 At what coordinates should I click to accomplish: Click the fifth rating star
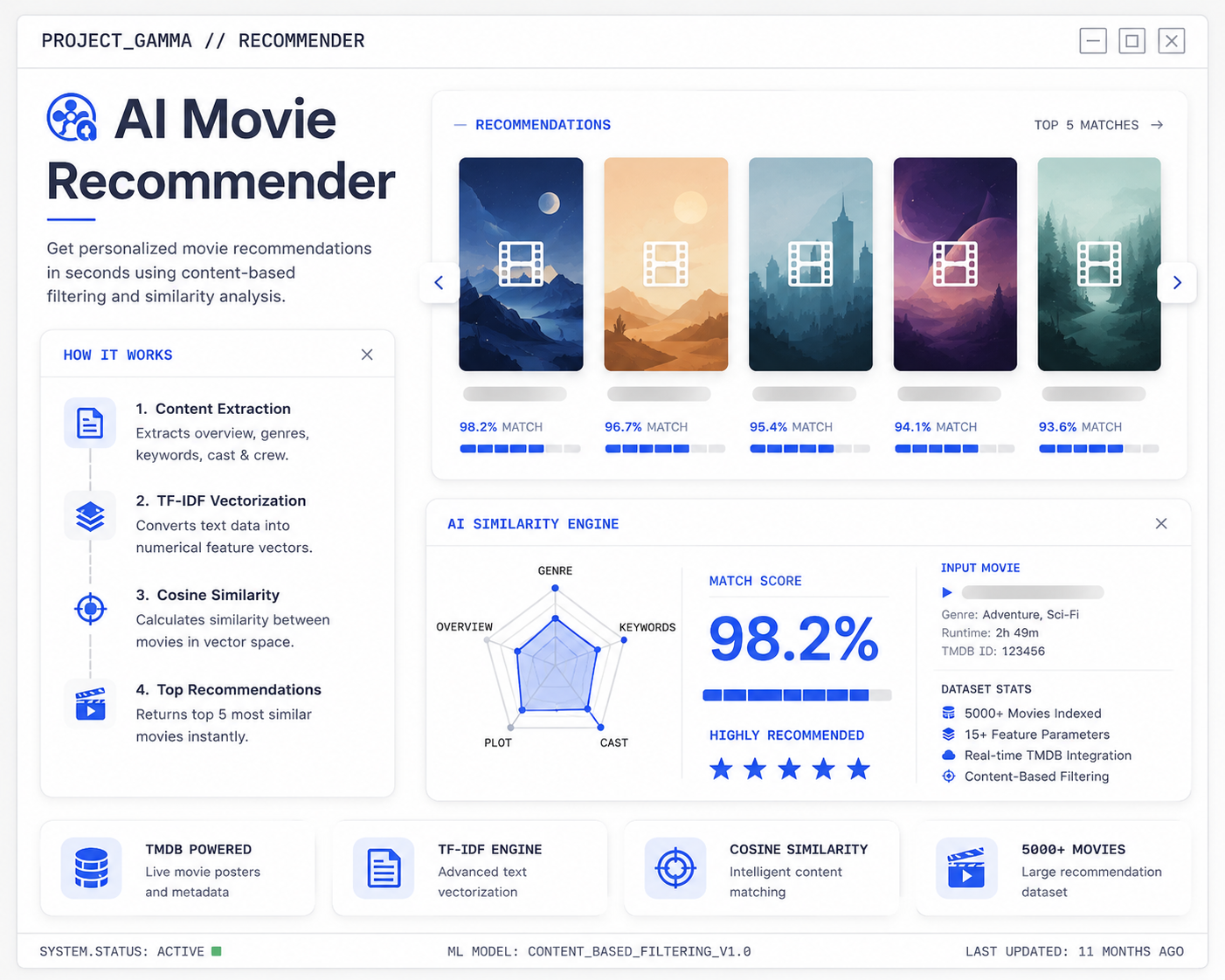pyautogui.click(x=859, y=769)
